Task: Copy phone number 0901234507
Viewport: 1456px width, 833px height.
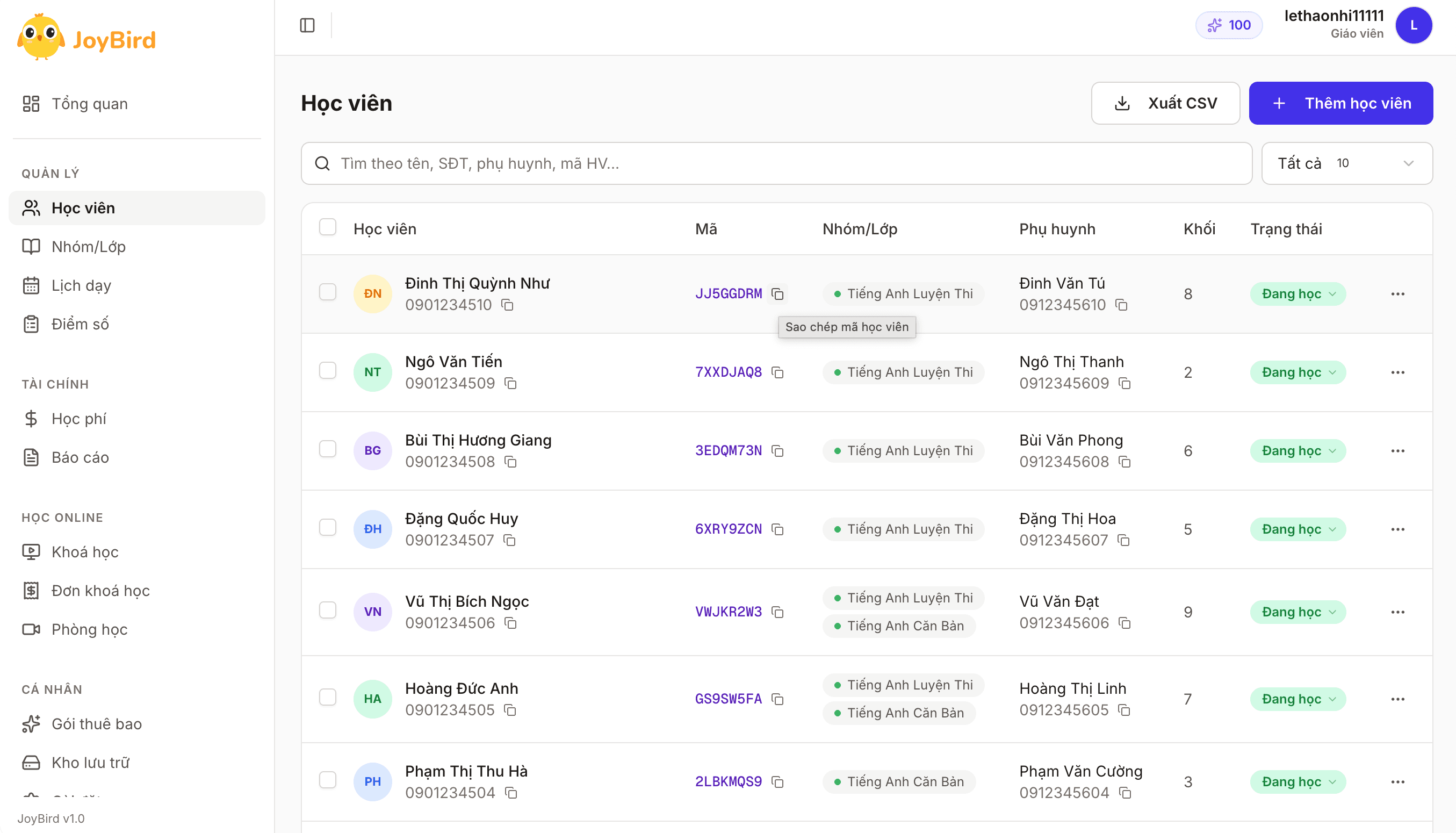Action: (x=509, y=540)
